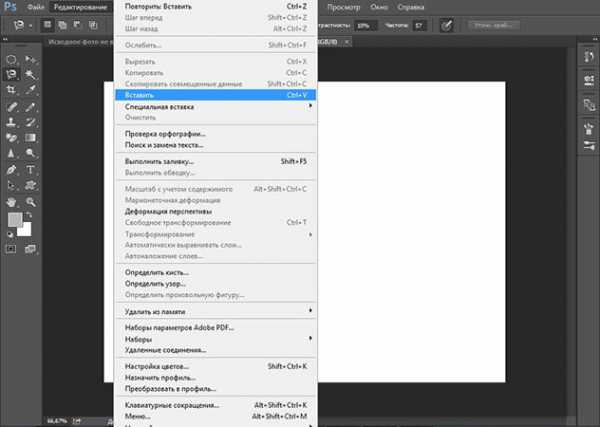The image size is (600, 427).
Task: Click the foreground color swatch
Action: click(x=15, y=220)
